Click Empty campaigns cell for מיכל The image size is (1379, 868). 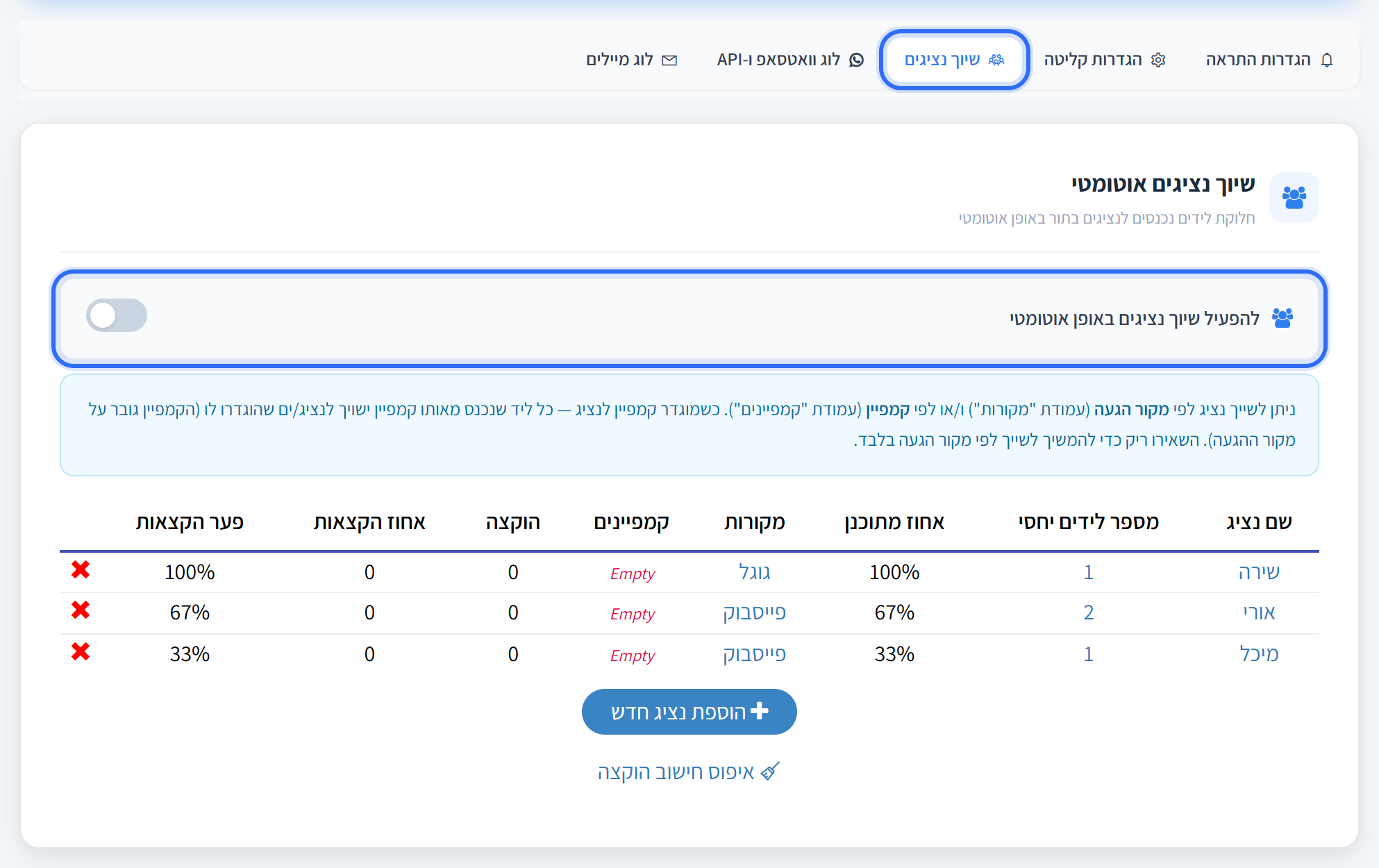[x=633, y=656]
